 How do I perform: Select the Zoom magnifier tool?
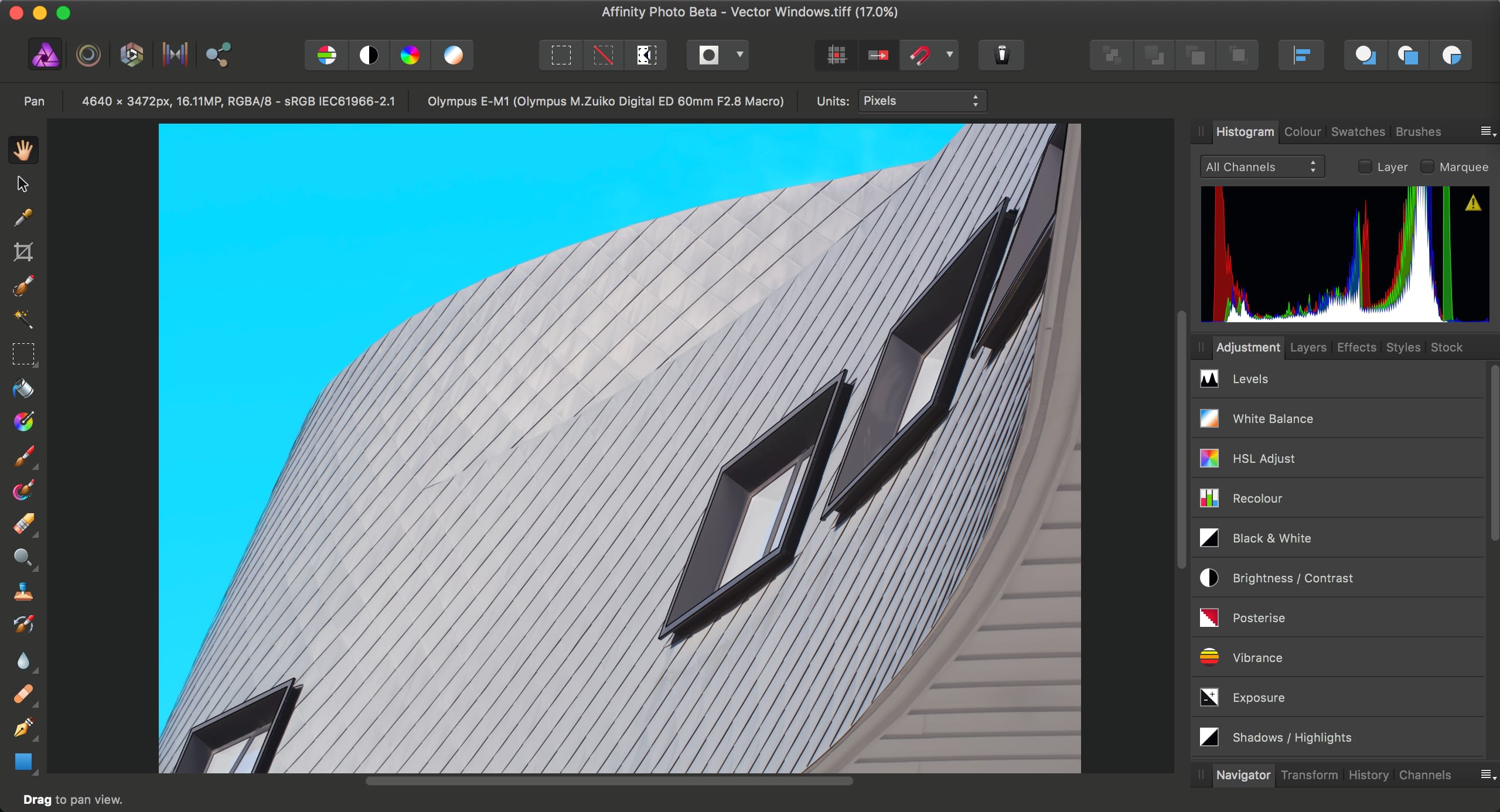23,557
